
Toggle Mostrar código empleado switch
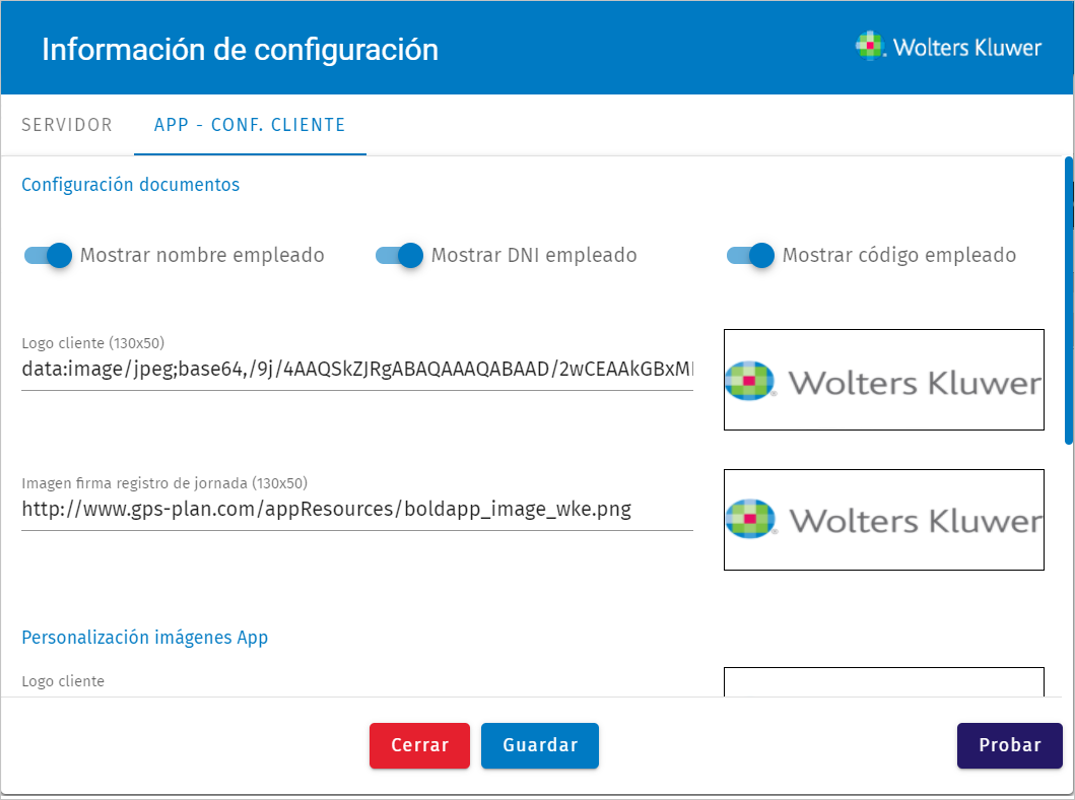(750, 255)
